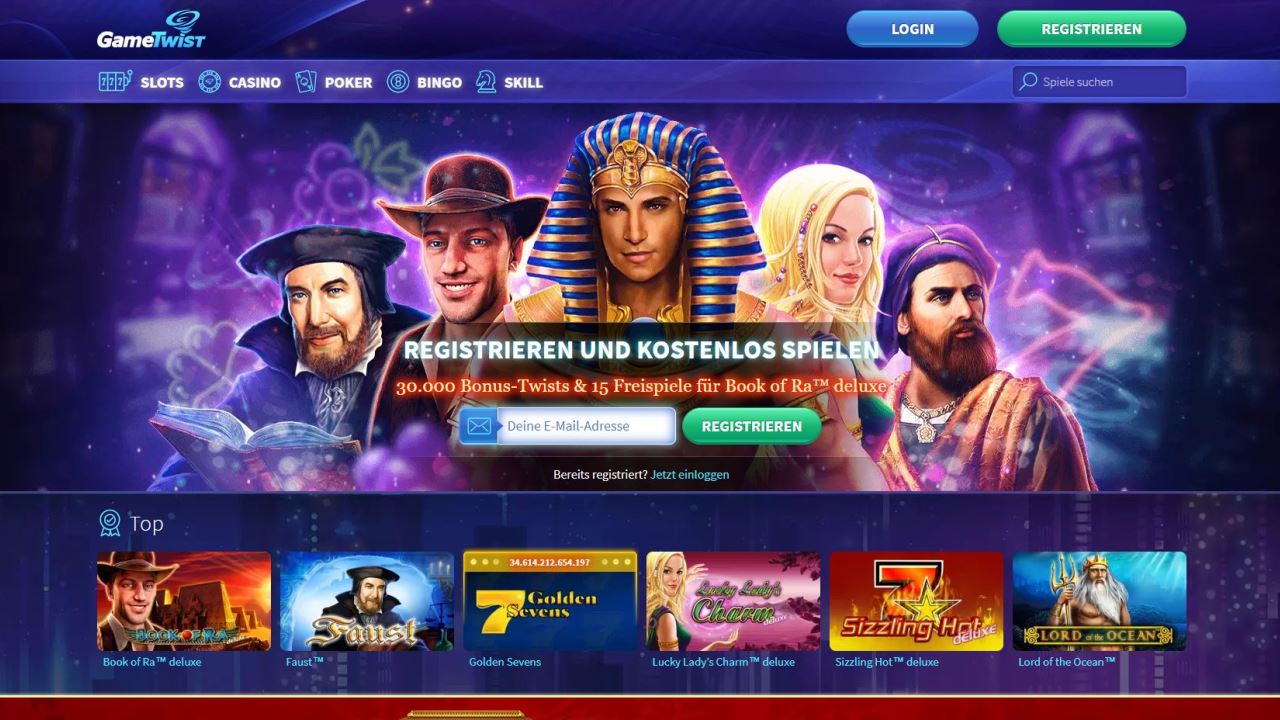
Task: Click the green REGISTRIEREN button beside email
Action: [752, 426]
